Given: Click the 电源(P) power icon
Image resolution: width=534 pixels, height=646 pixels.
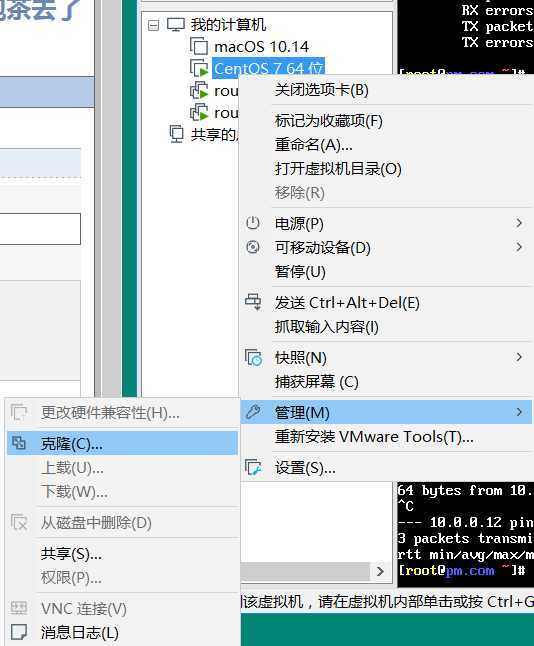Looking at the screenshot, I should tap(253, 223).
